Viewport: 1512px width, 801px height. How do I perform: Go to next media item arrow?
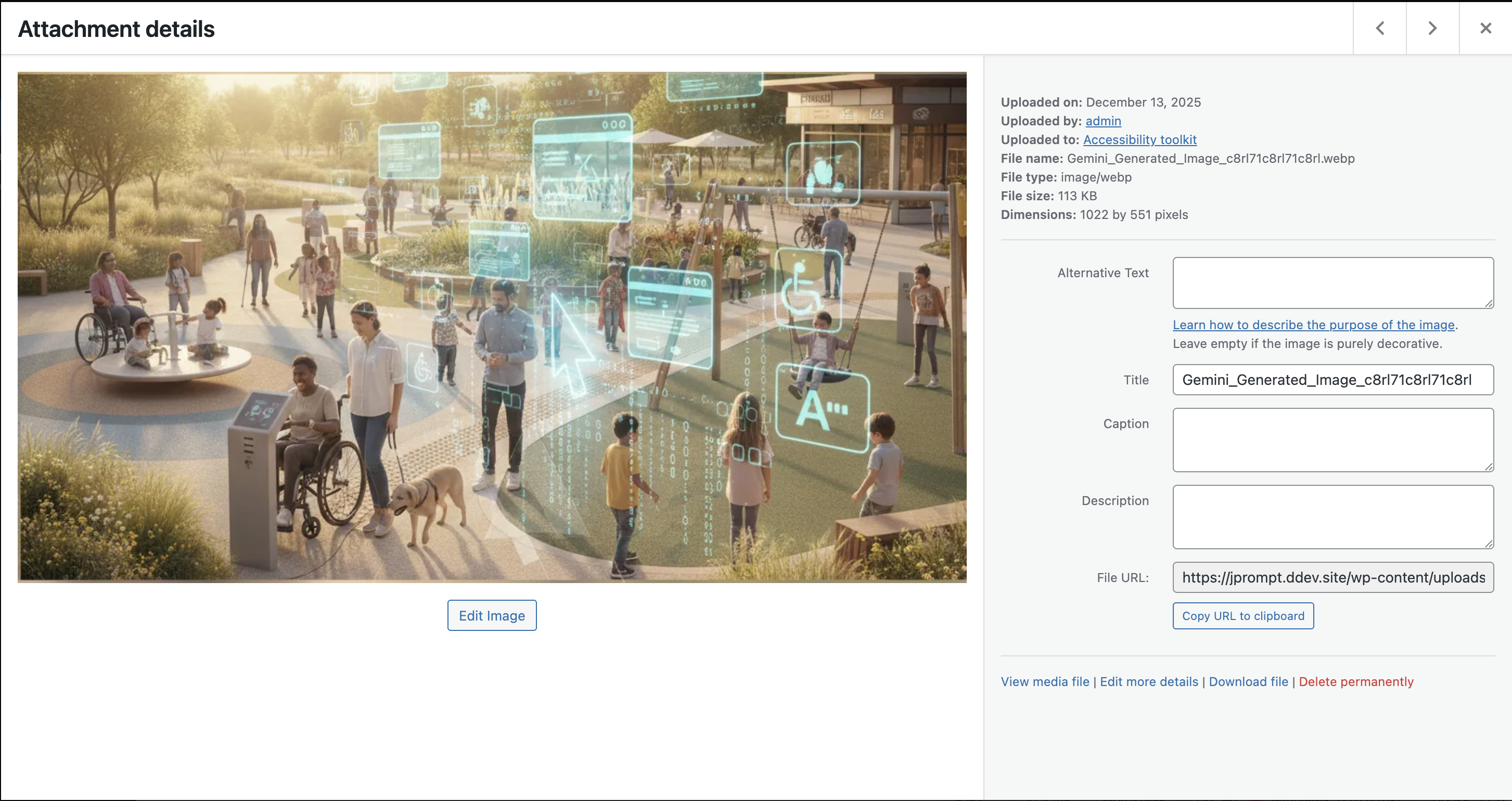coord(1433,28)
